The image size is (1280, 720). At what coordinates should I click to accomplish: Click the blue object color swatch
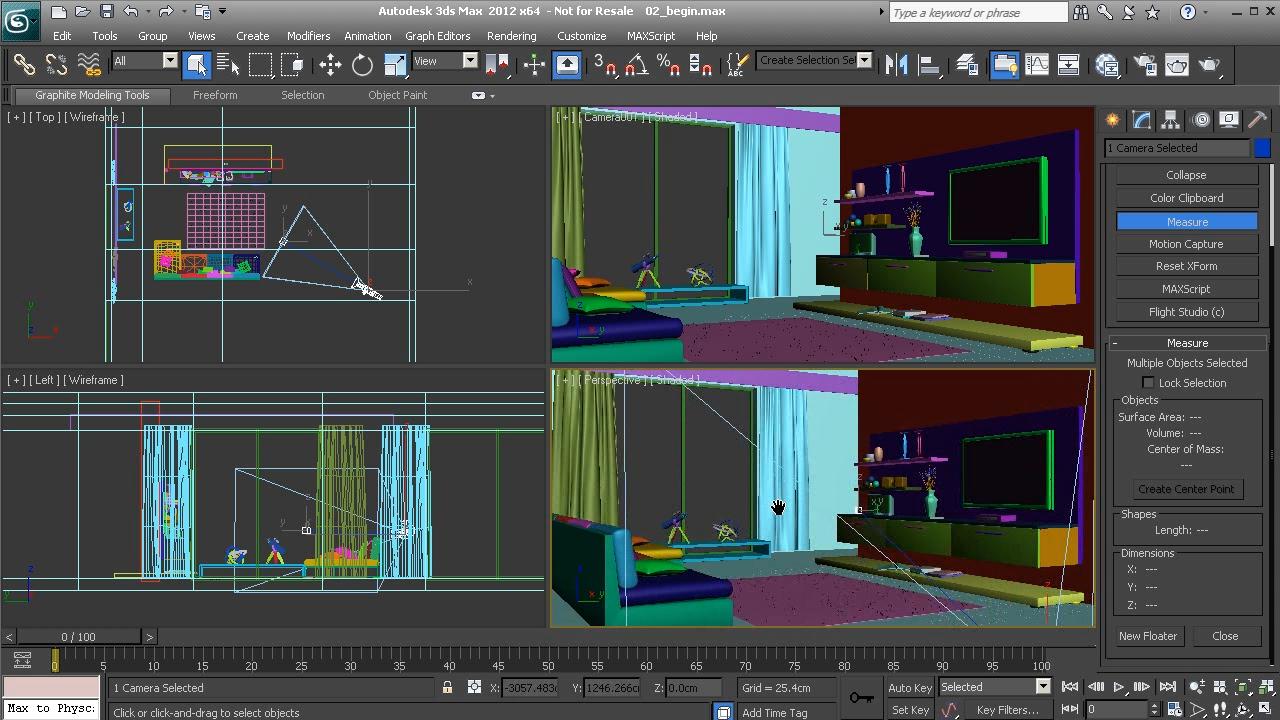point(1262,148)
